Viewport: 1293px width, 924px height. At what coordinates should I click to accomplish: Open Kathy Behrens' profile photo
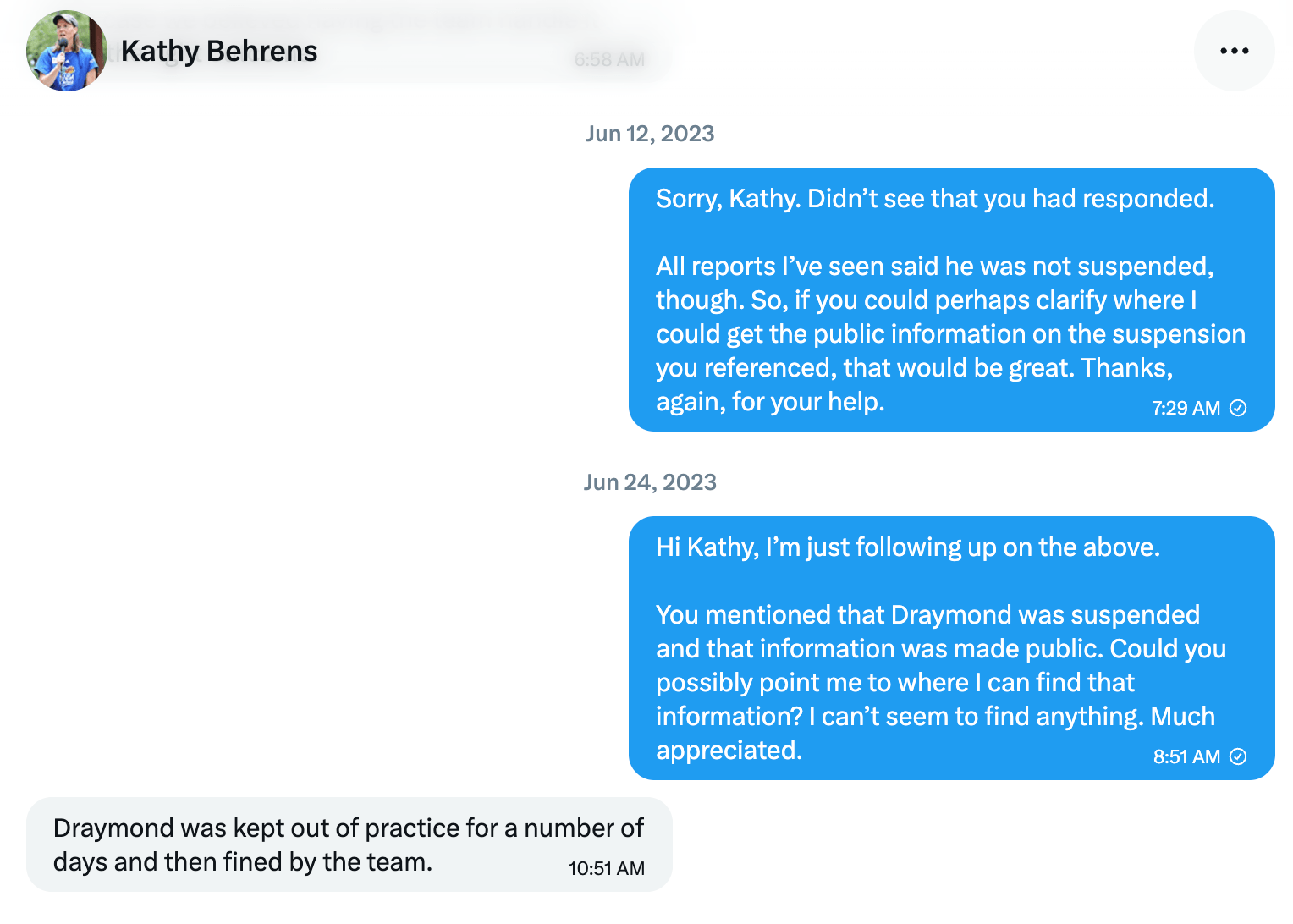66,51
